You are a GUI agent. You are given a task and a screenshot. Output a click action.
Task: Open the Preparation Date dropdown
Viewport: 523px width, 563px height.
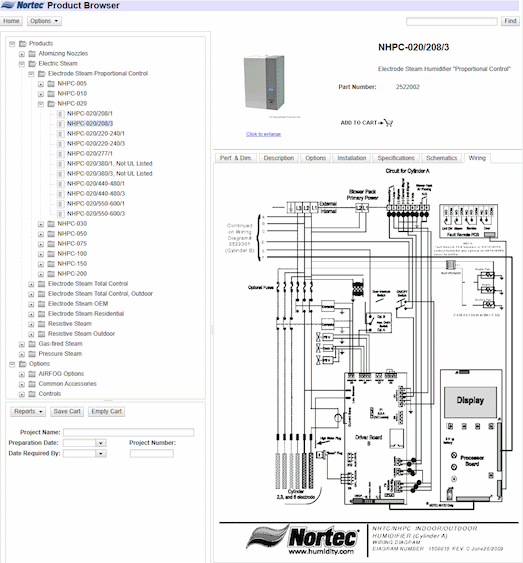pyautogui.click(x=101, y=443)
